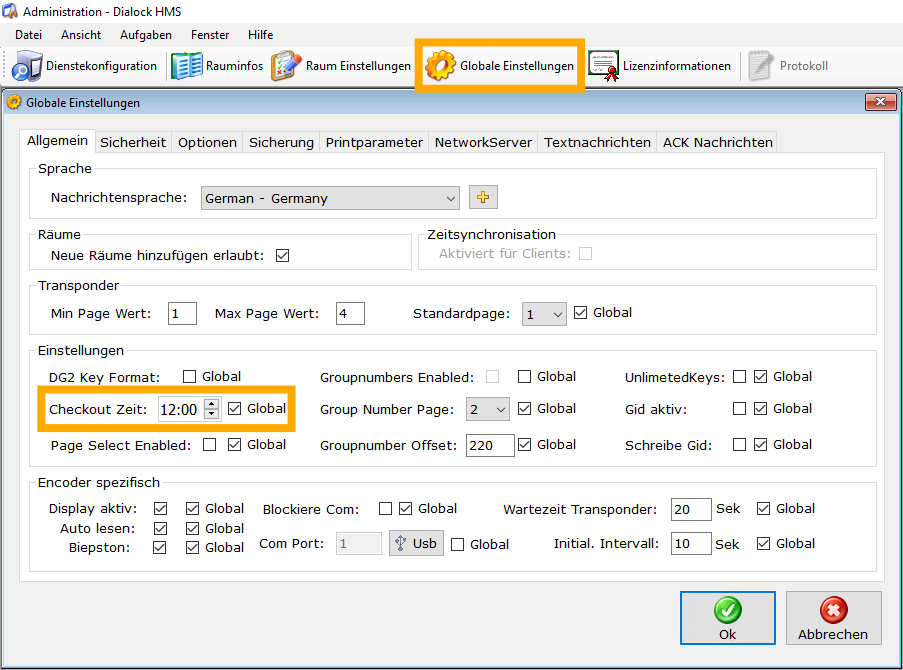Uncheck Global for Checkout Zeit
Screen dimensions: 903x670
click(x=235, y=408)
